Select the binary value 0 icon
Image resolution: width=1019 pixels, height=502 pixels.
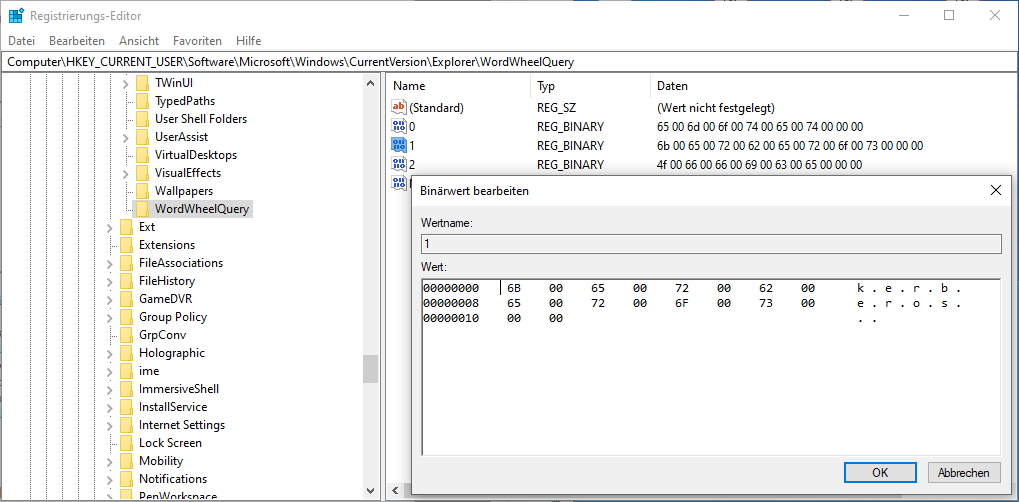399,127
